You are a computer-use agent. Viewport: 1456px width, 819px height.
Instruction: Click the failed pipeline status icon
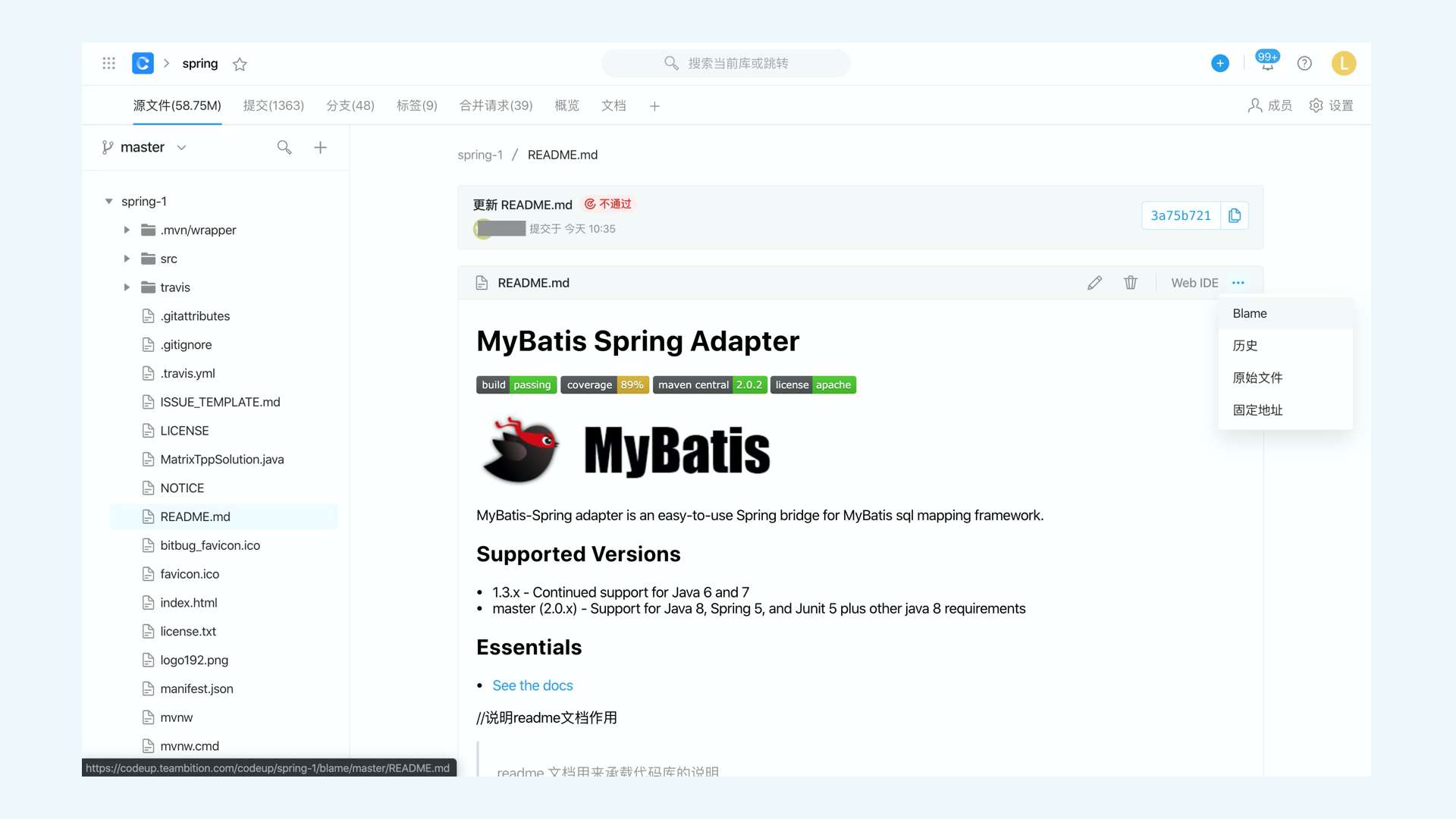click(589, 204)
